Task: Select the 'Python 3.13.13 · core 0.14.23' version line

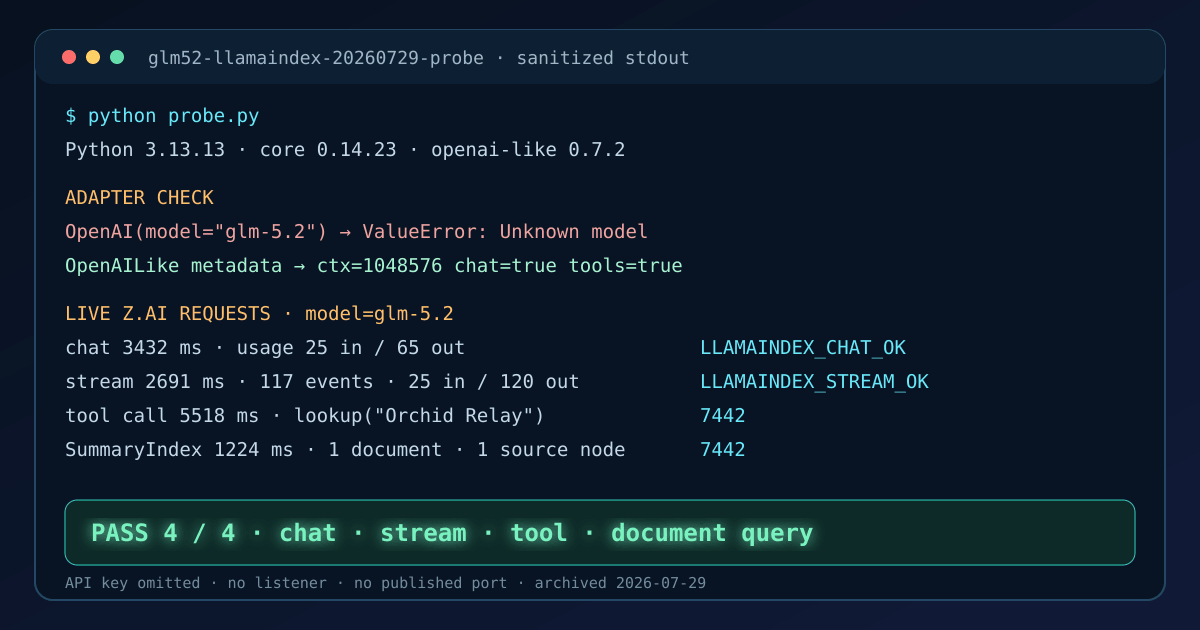Action: (x=345, y=150)
